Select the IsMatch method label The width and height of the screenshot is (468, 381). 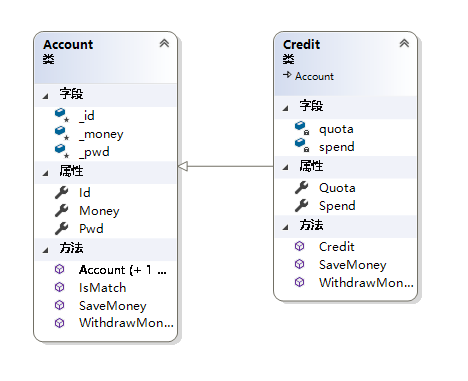tap(103, 288)
